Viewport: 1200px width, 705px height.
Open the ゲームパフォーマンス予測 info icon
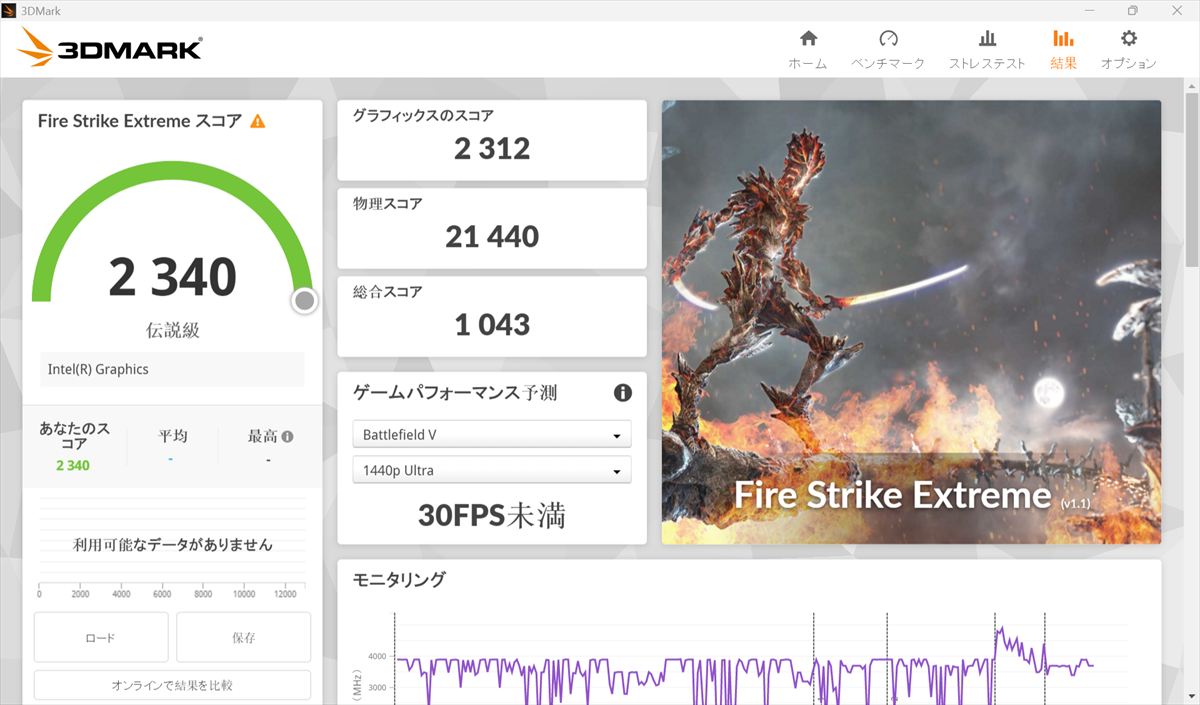coord(623,393)
